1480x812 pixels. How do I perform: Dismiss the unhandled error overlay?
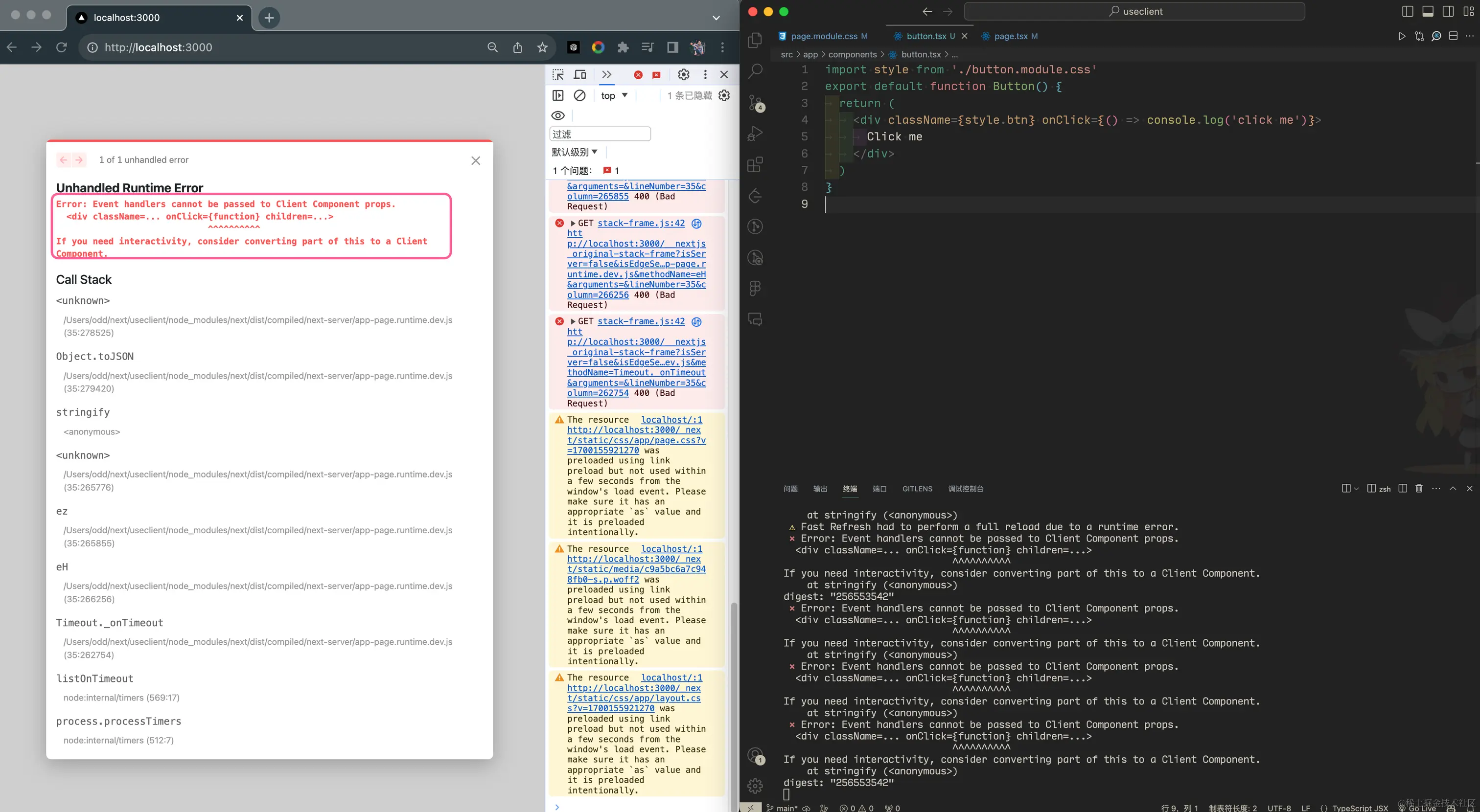tap(476, 161)
